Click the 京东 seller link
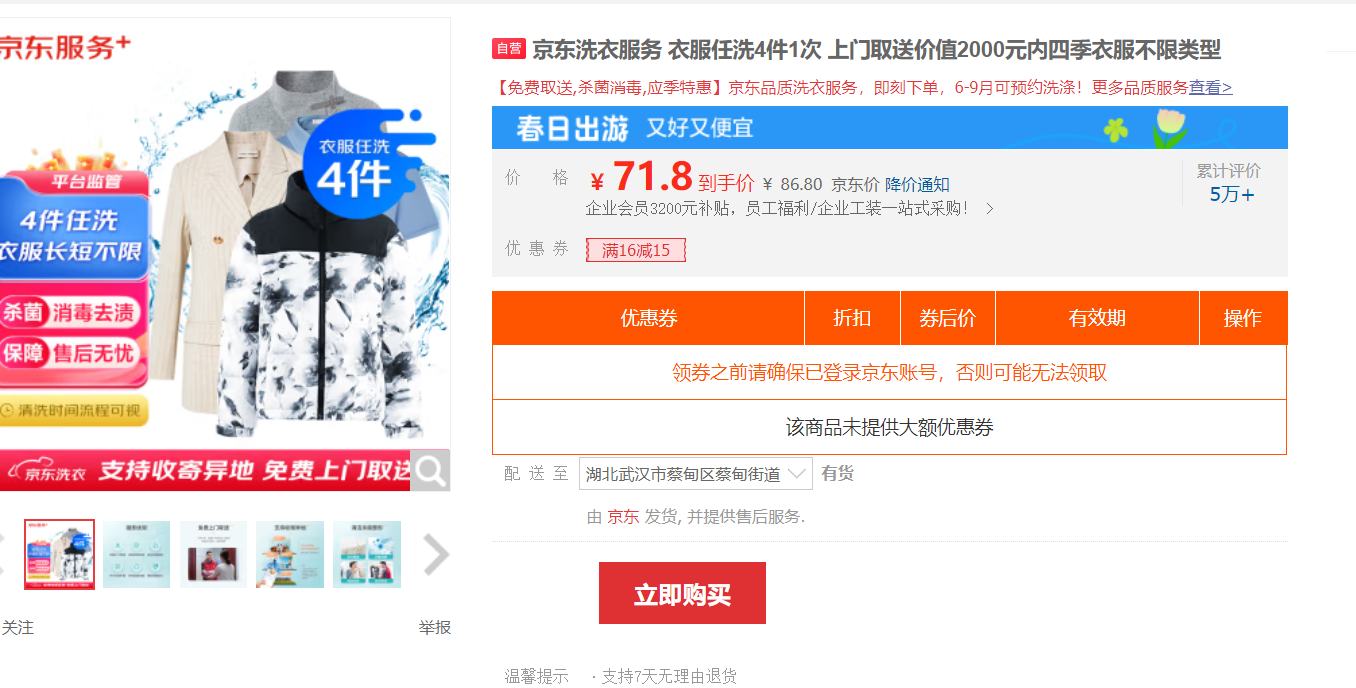Image resolution: width=1356 pixels, height=688 pixels. (623, 517)
